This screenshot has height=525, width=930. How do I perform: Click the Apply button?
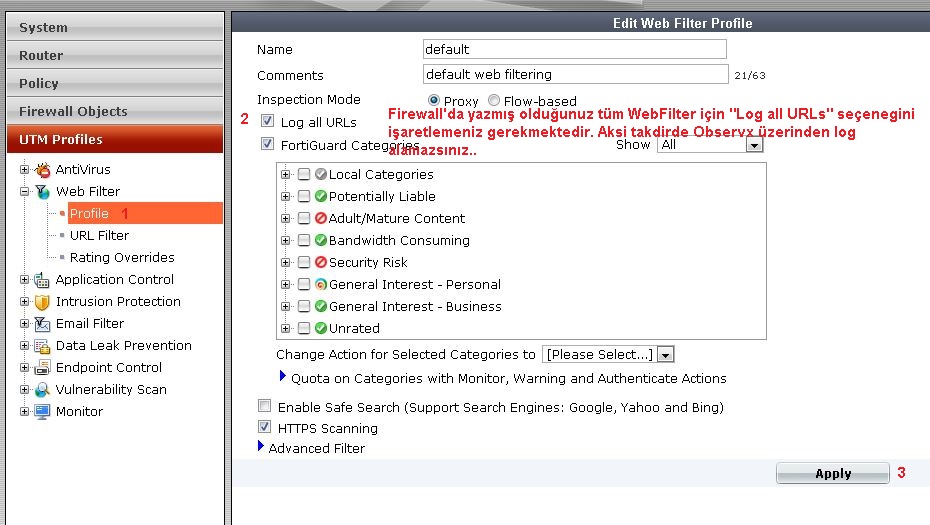[833, 473]
